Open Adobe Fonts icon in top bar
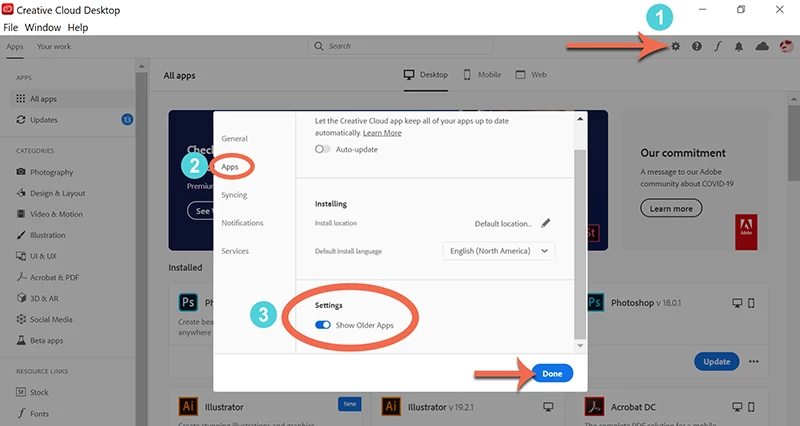 [718, 46]
